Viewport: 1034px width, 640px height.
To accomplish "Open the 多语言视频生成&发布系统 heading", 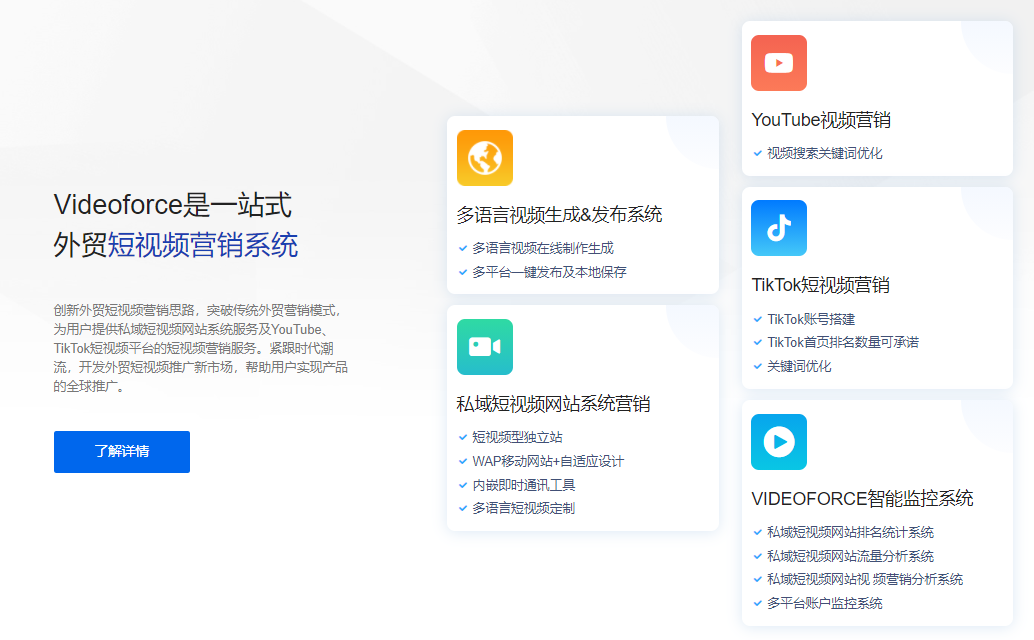I will [x=559, y=214].
